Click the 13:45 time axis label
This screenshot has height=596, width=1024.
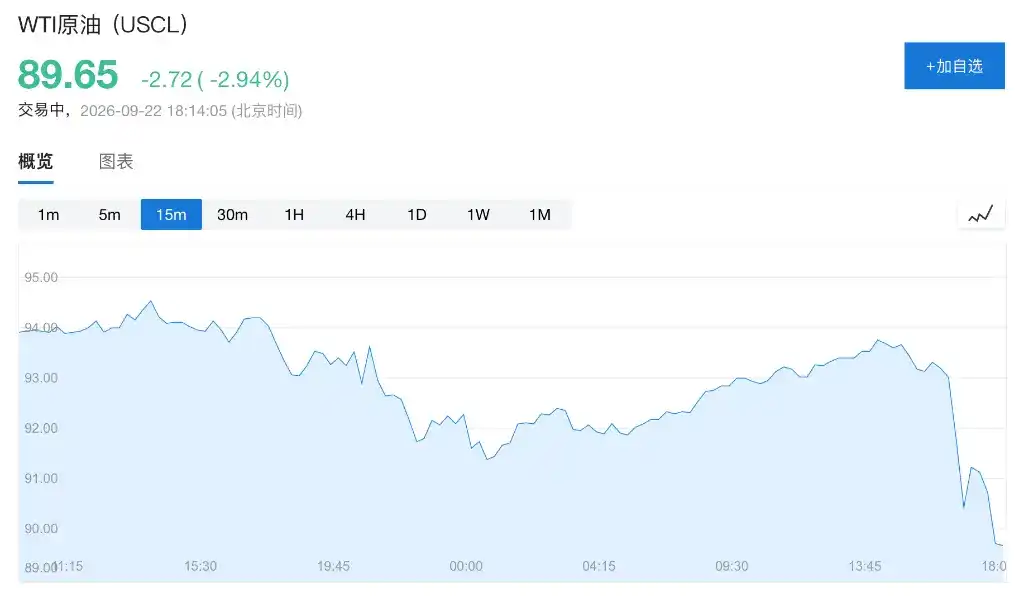pyautogui.click(x=865, y=566)
